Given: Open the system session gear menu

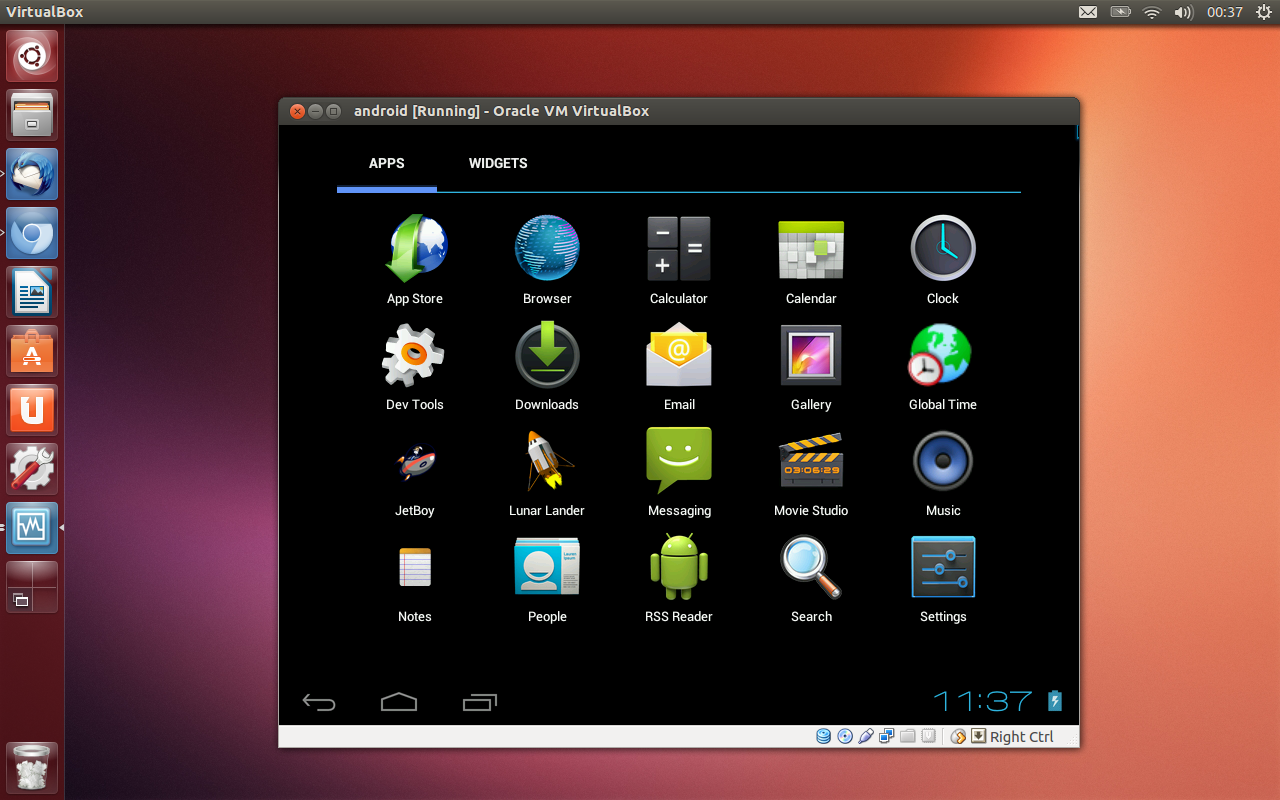Looking at the screenshot, I should coord(1262,12).
